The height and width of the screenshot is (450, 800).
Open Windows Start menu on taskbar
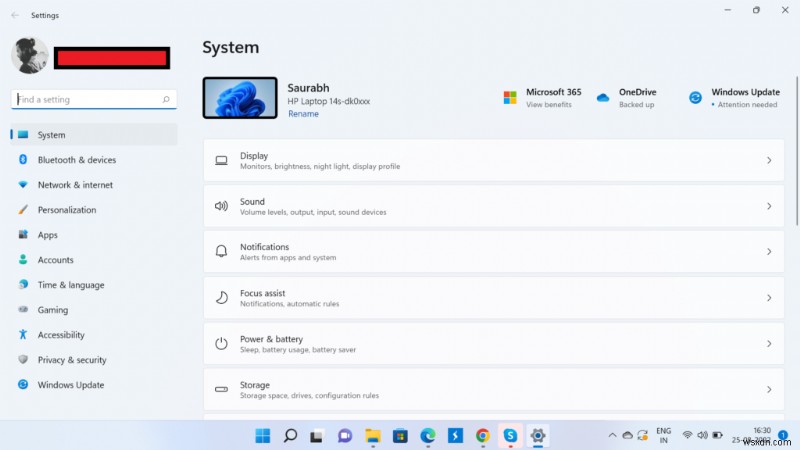(263, 436)
